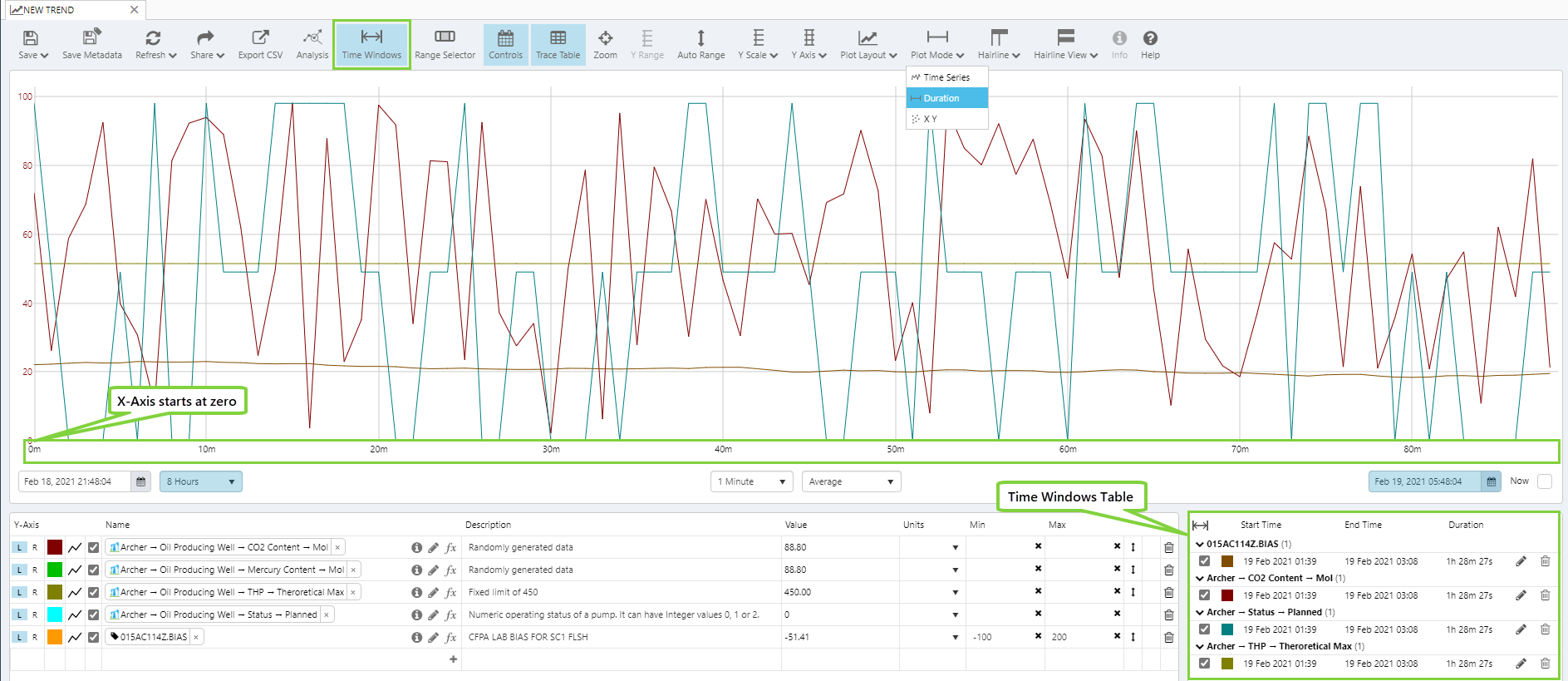Click the start date input field
The image size is (1568, 681).
pos(75,481)
